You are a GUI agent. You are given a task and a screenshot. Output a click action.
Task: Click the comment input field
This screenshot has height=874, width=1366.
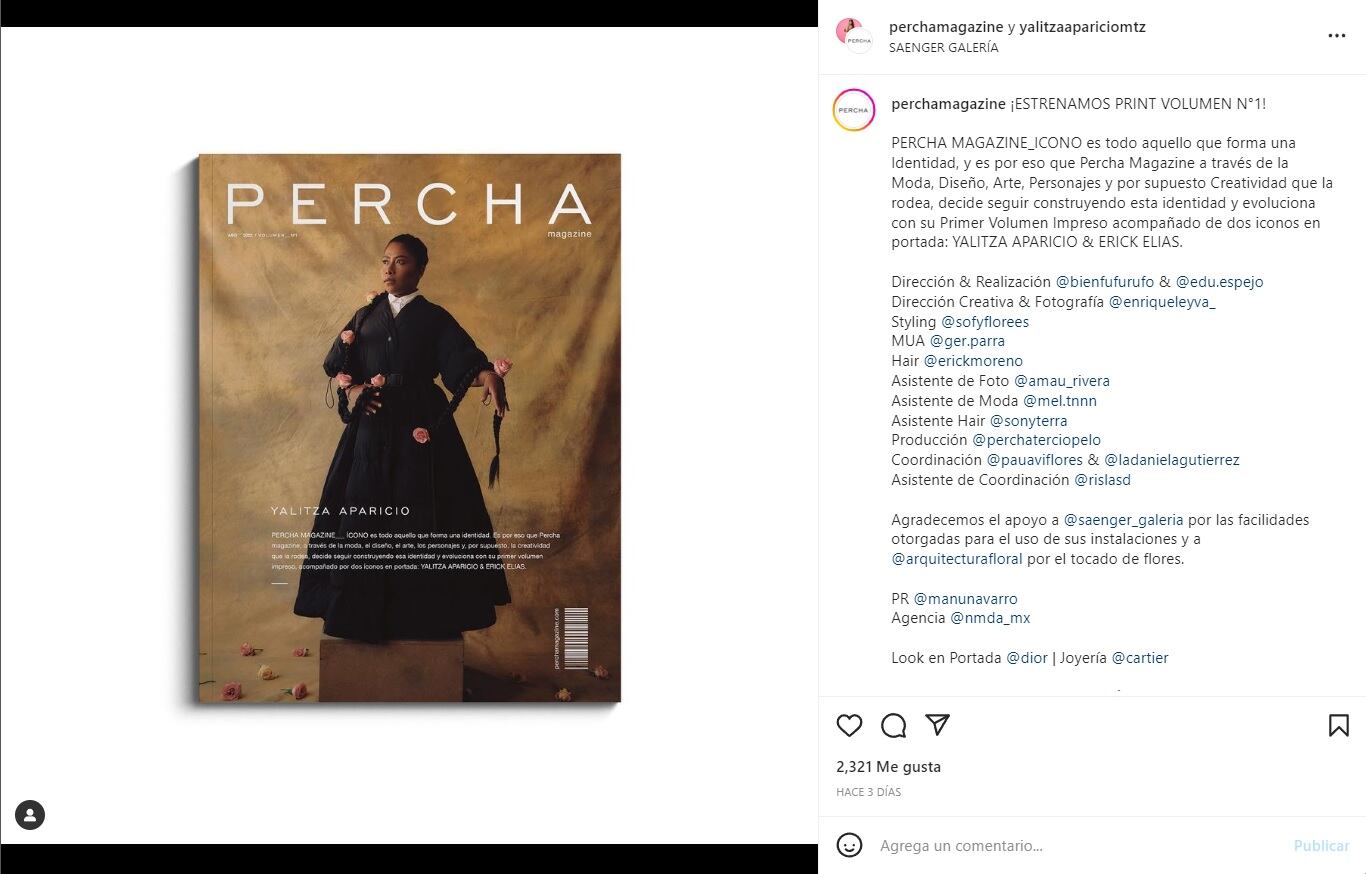click(1080, 846)
